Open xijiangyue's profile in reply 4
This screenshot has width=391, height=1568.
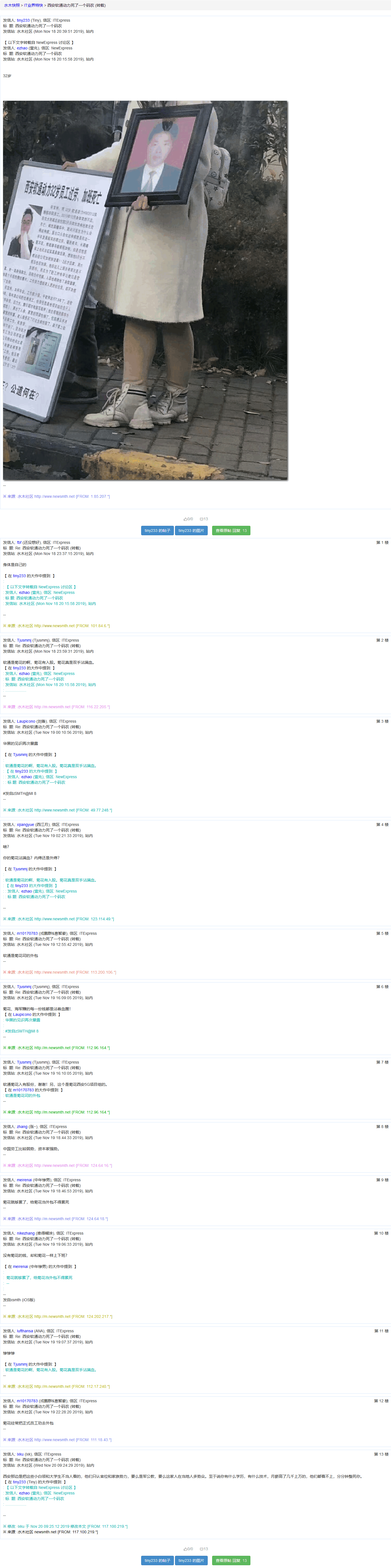coord(26,825)
